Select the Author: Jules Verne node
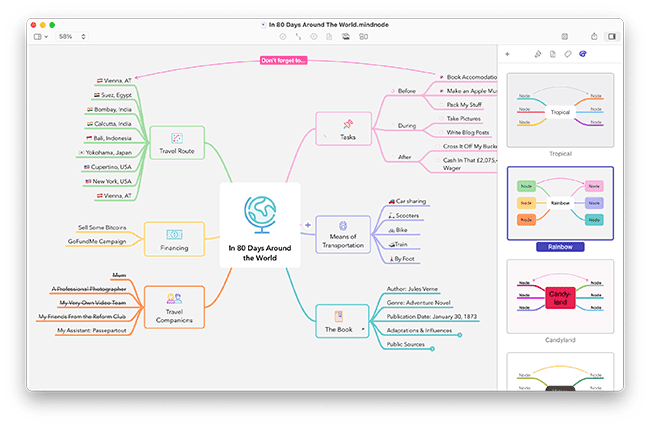This screenshot has width=650, height=426. tap(412, 289)
